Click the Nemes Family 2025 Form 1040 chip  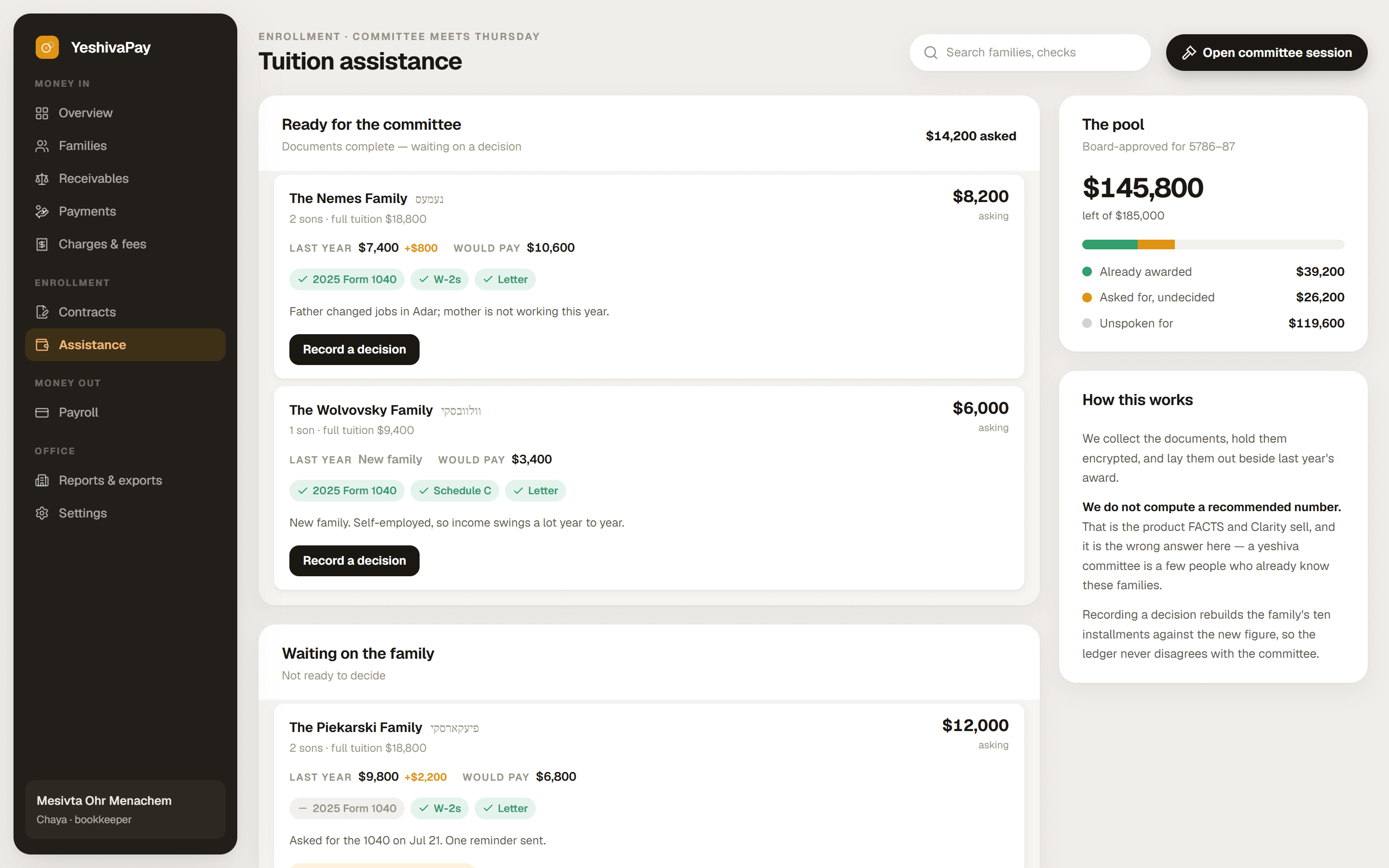click(x=347, y=280)
